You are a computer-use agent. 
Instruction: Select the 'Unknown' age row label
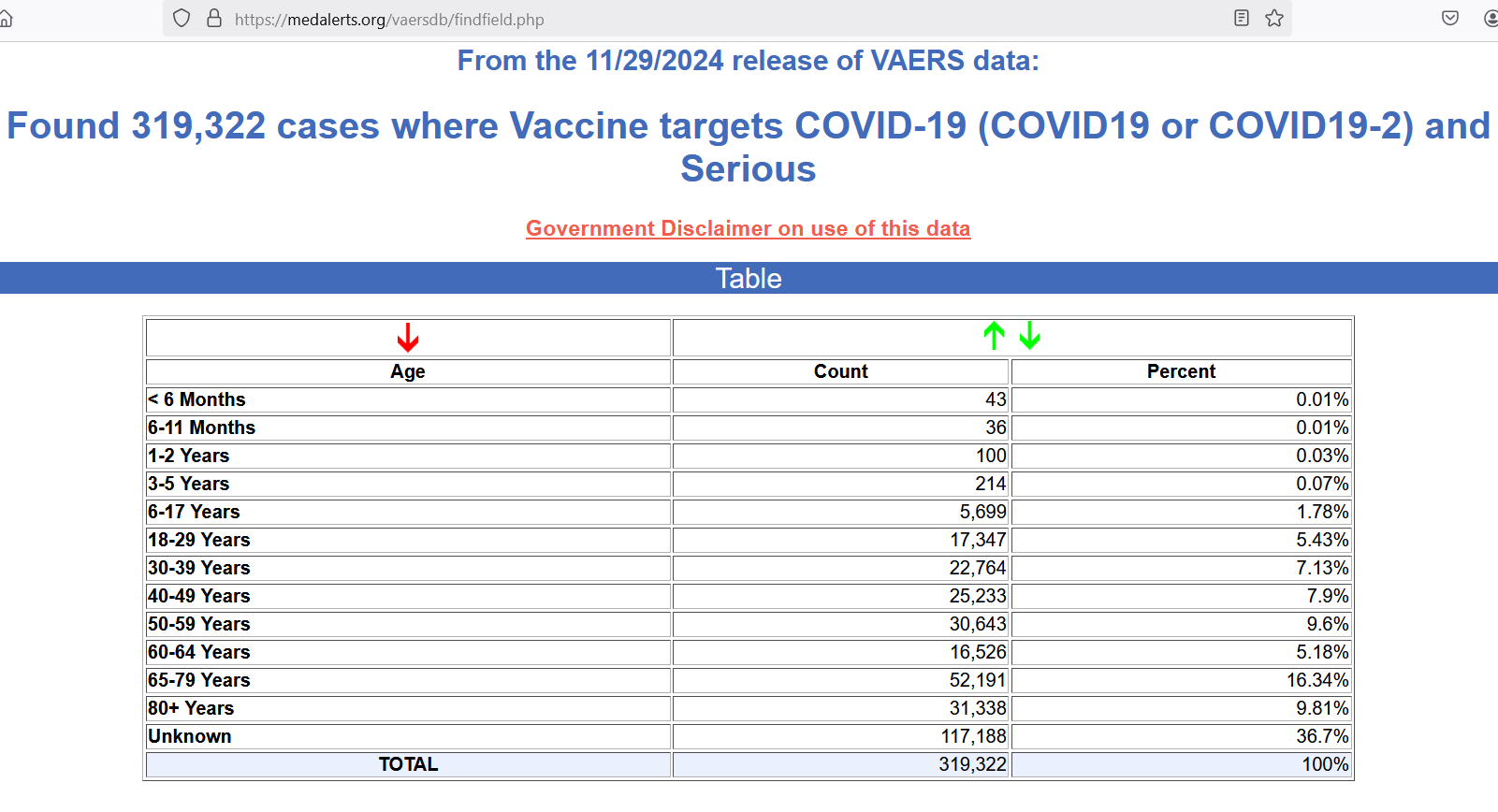[x=189, y=736]
